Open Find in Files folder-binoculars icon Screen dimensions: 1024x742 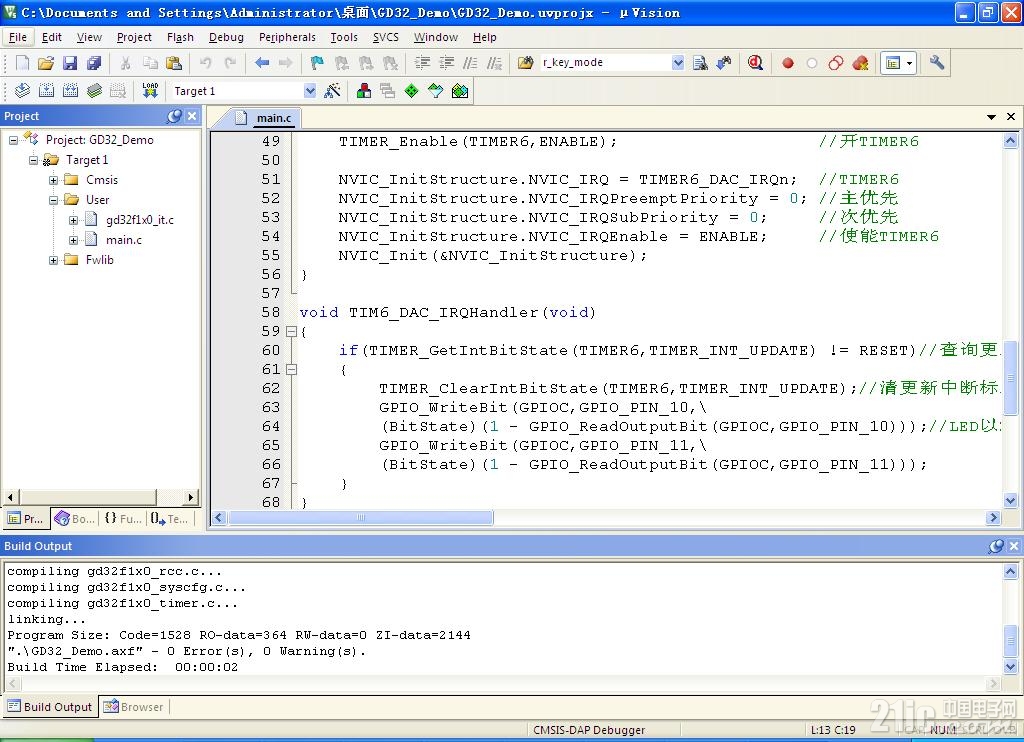click(525, 63)
